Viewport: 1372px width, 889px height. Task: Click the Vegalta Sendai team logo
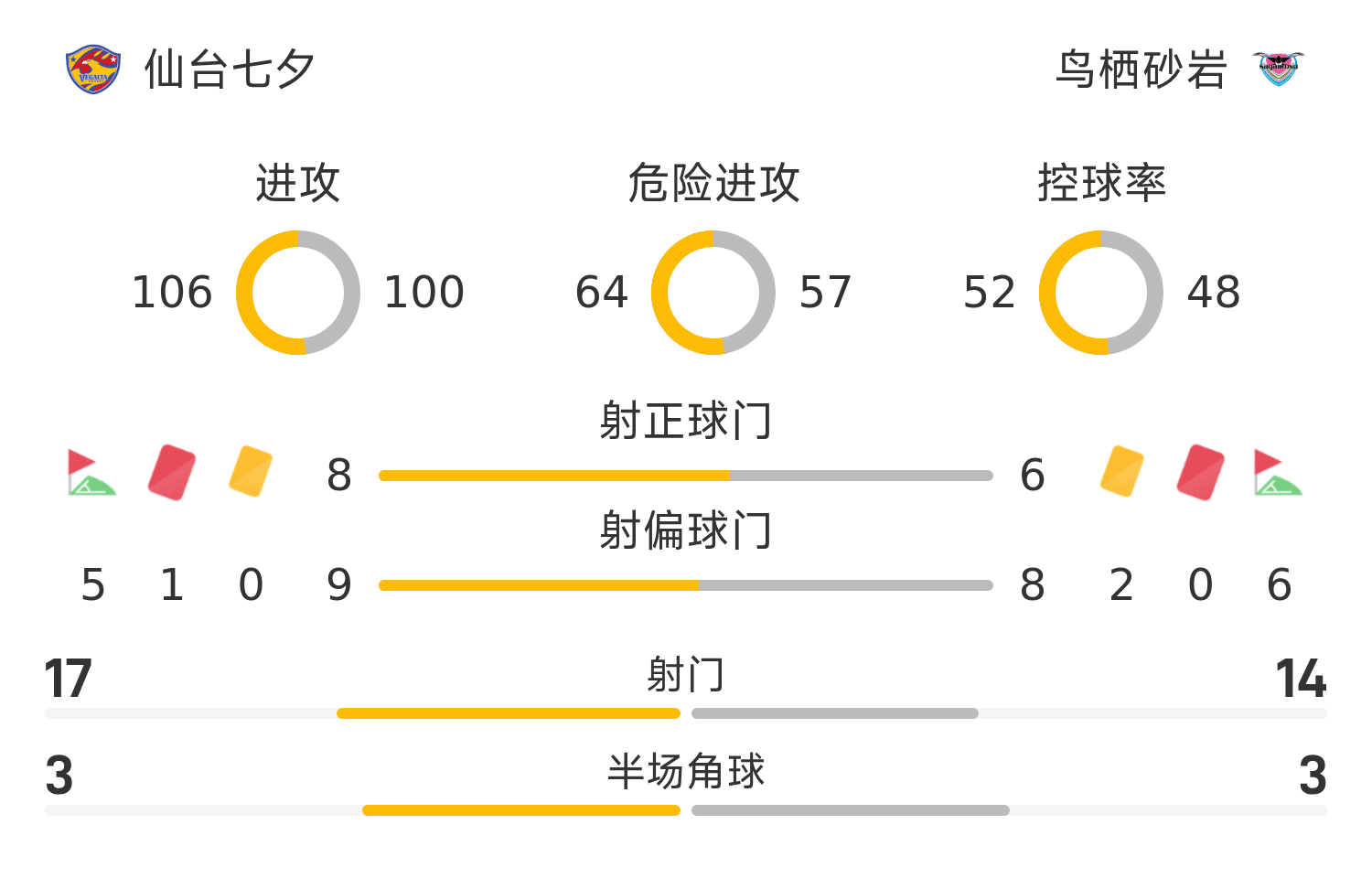93,70
